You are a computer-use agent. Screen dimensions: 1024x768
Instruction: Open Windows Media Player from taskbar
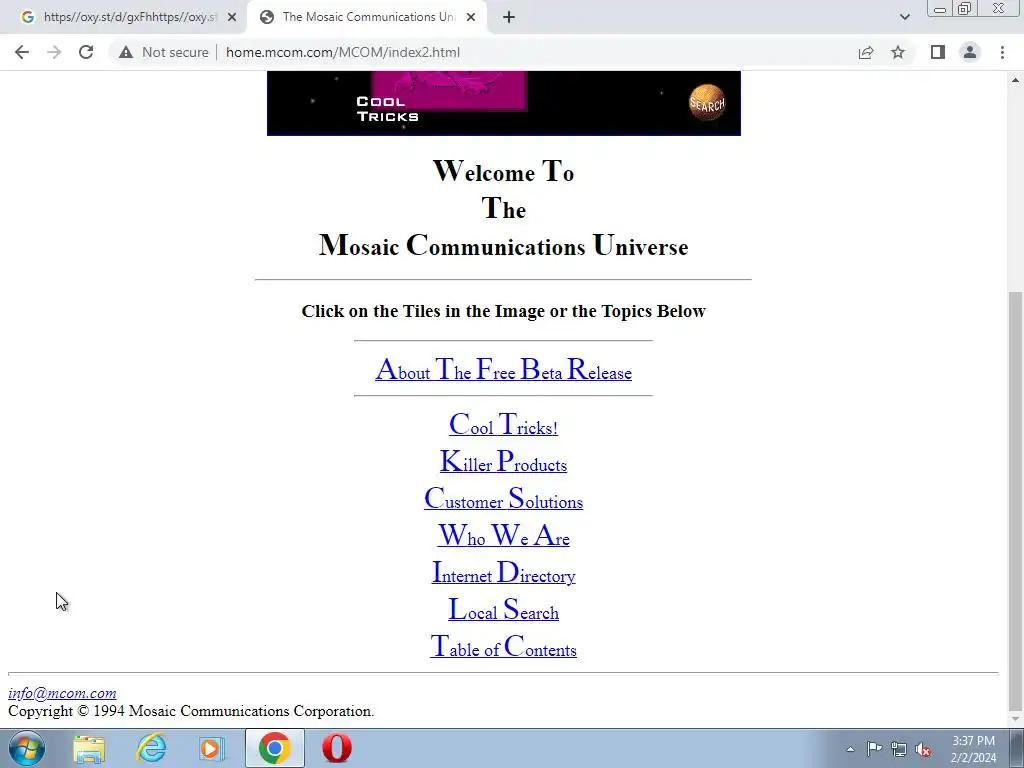pos(212,748)
